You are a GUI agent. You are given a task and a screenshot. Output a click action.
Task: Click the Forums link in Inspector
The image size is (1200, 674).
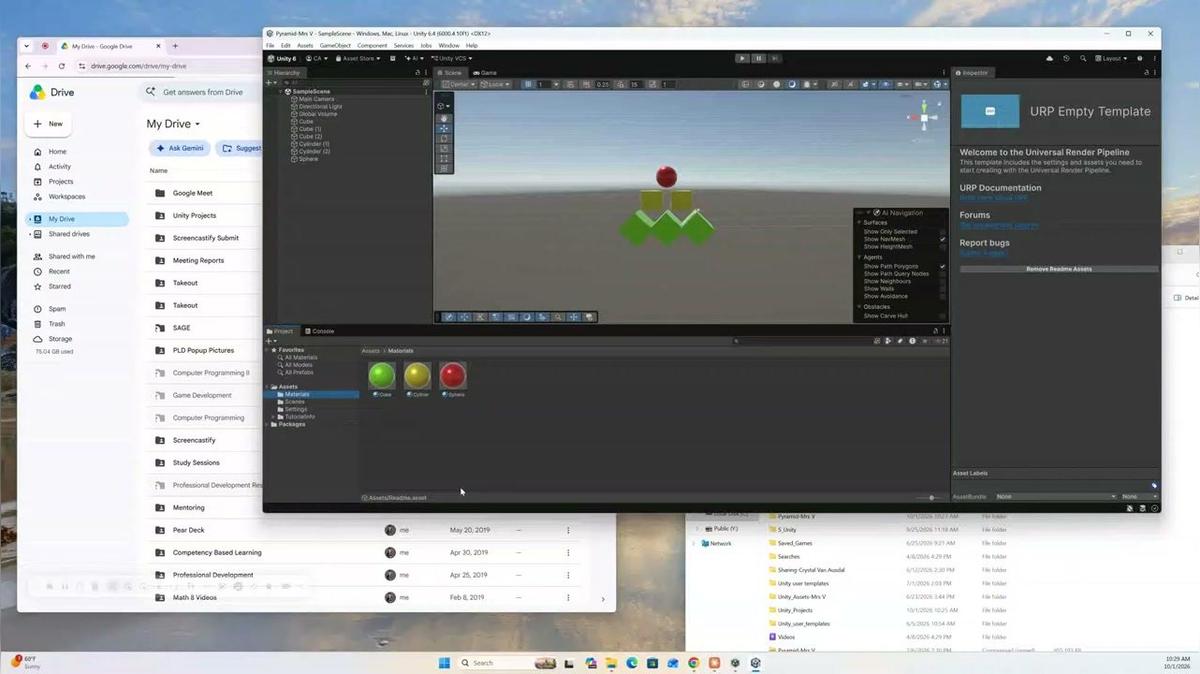[999, 225]
